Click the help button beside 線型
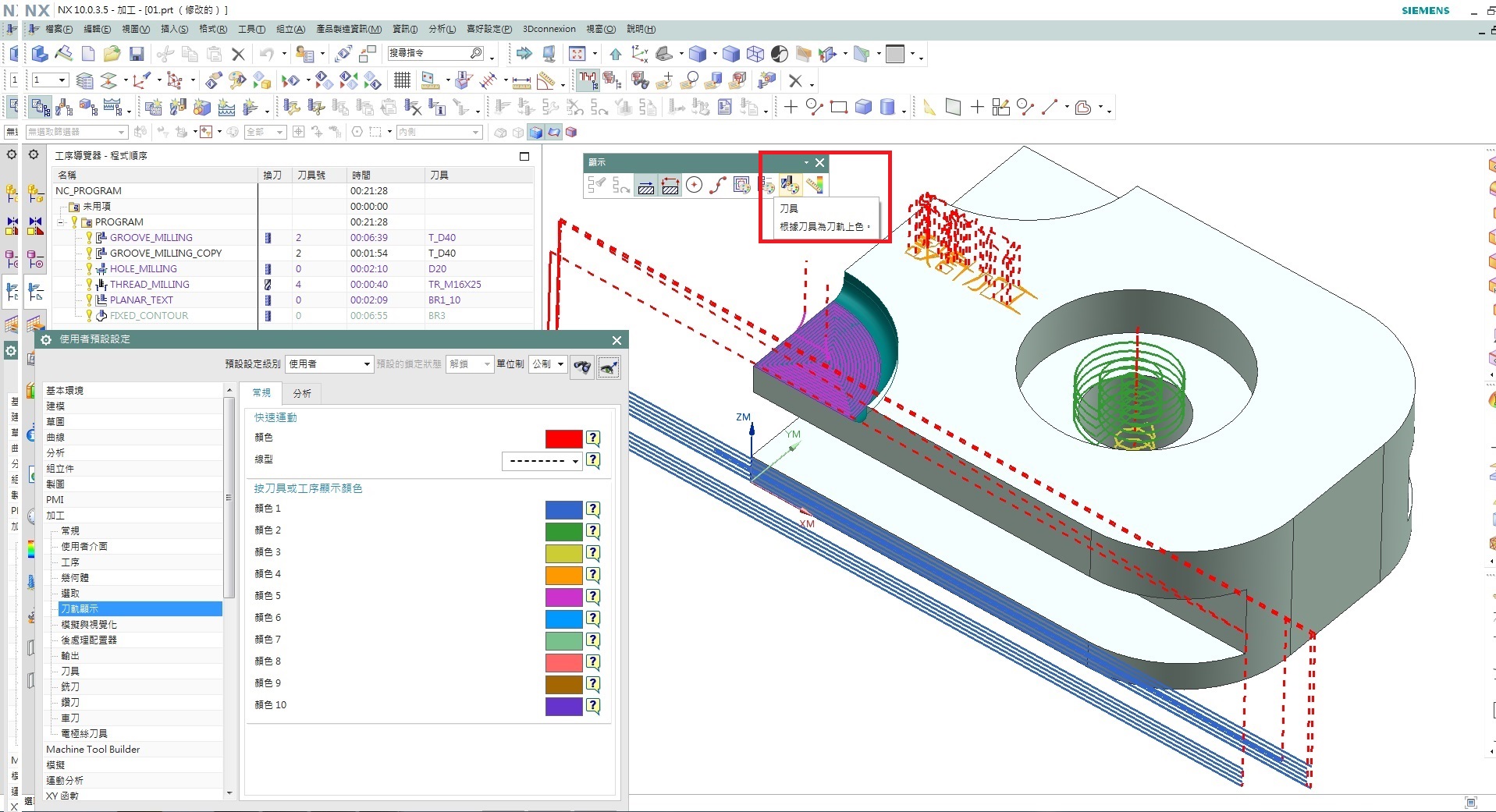This screenshot has width=1496, height=812. pyautogui.click(x=593, y=460)
